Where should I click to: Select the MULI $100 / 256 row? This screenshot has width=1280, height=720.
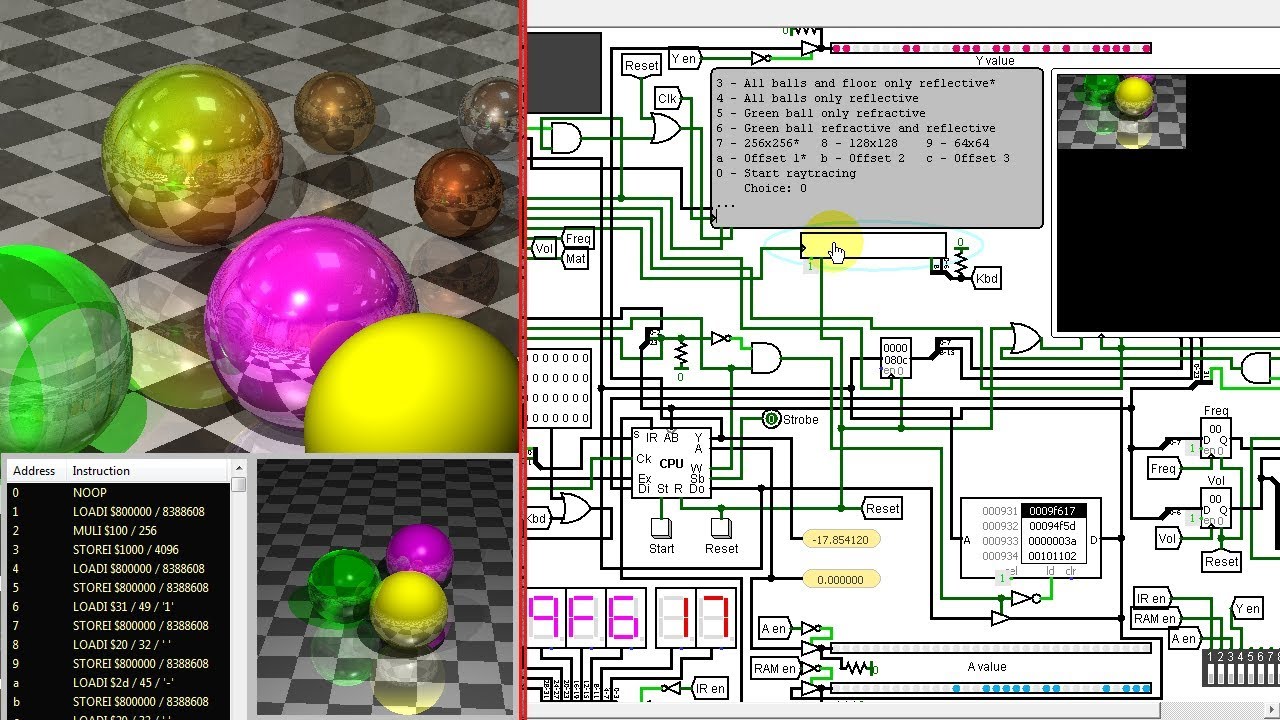pos(119,530)
